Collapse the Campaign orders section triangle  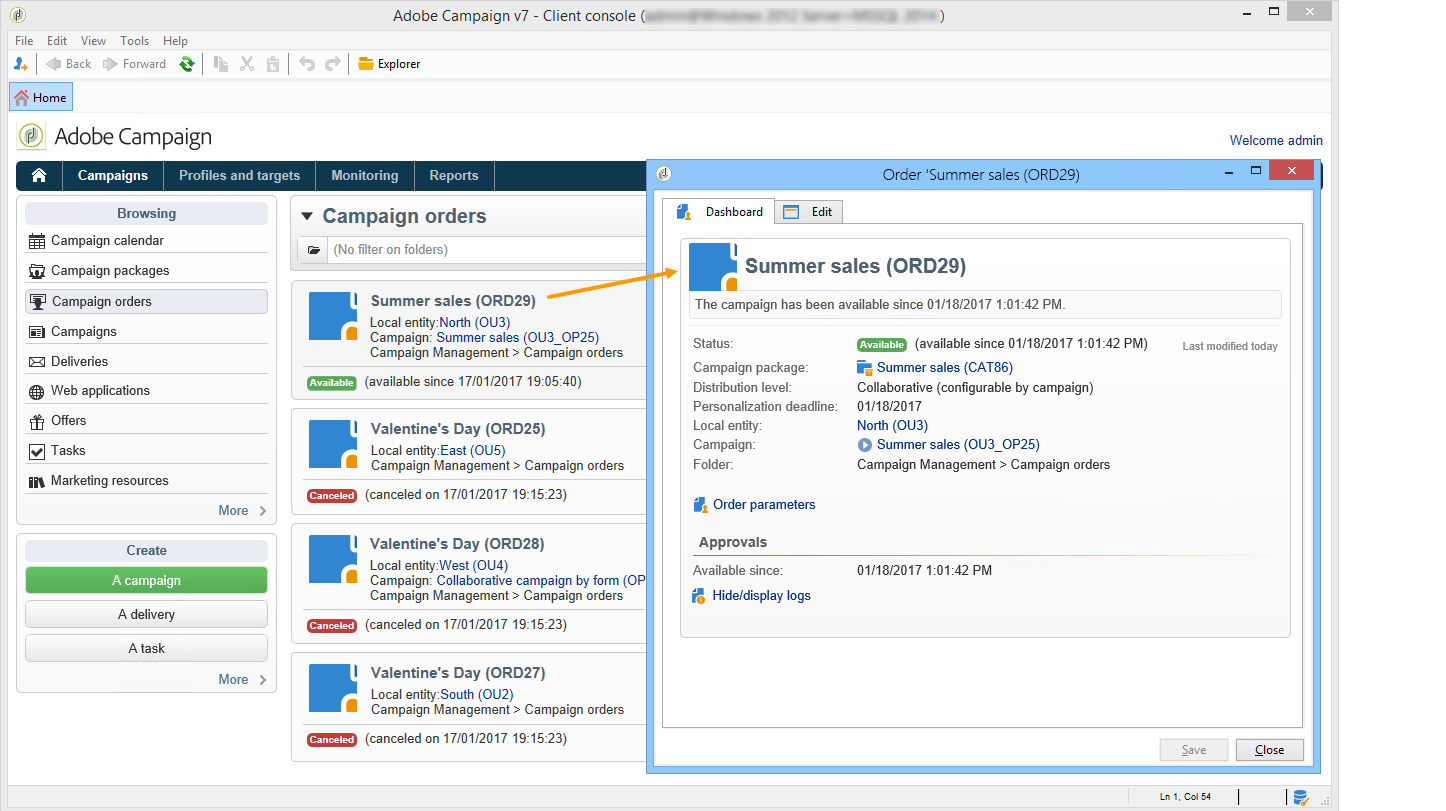pos(307,216)
